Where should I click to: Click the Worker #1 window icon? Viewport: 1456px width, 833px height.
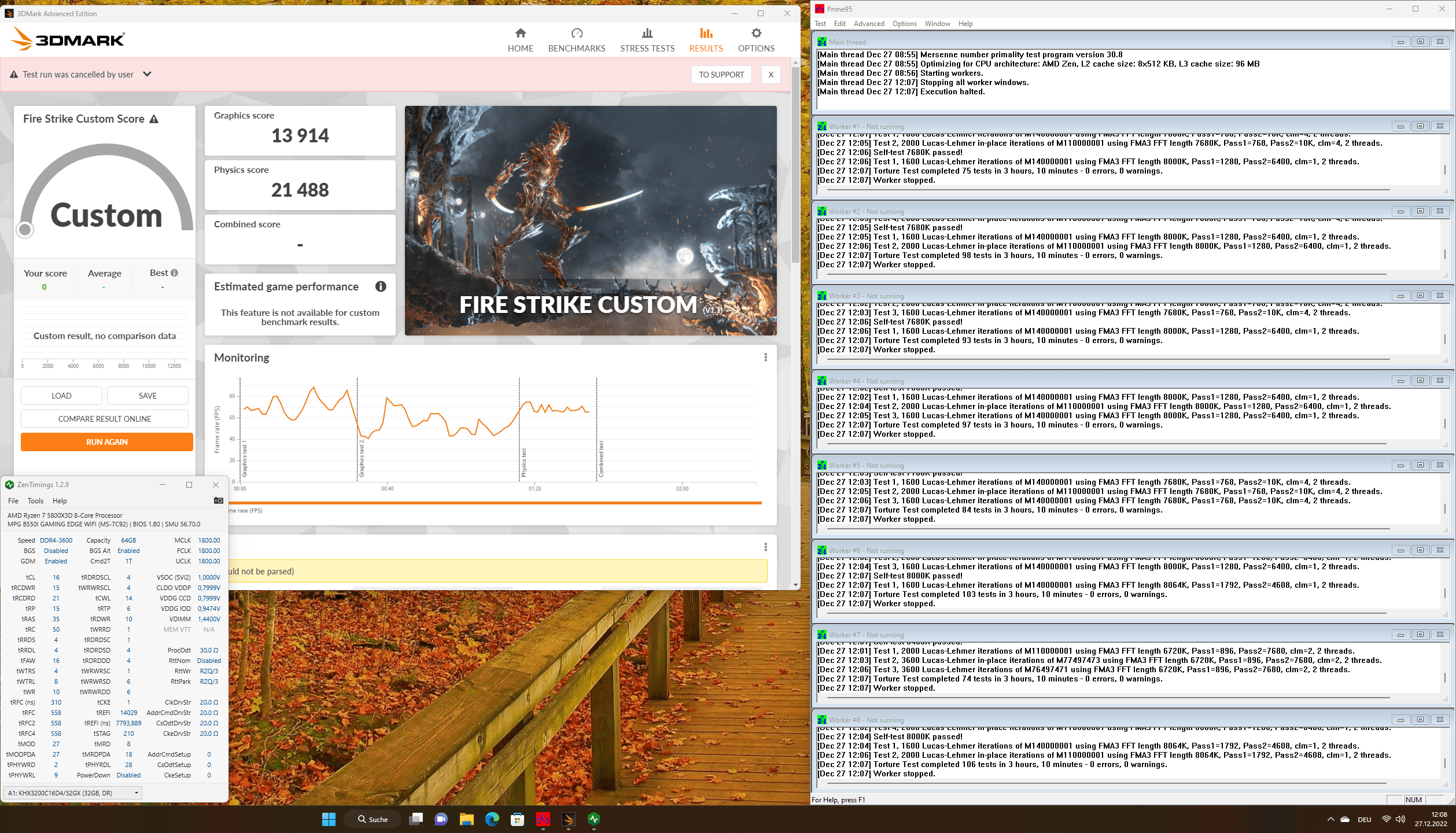(x=822, y=126)
